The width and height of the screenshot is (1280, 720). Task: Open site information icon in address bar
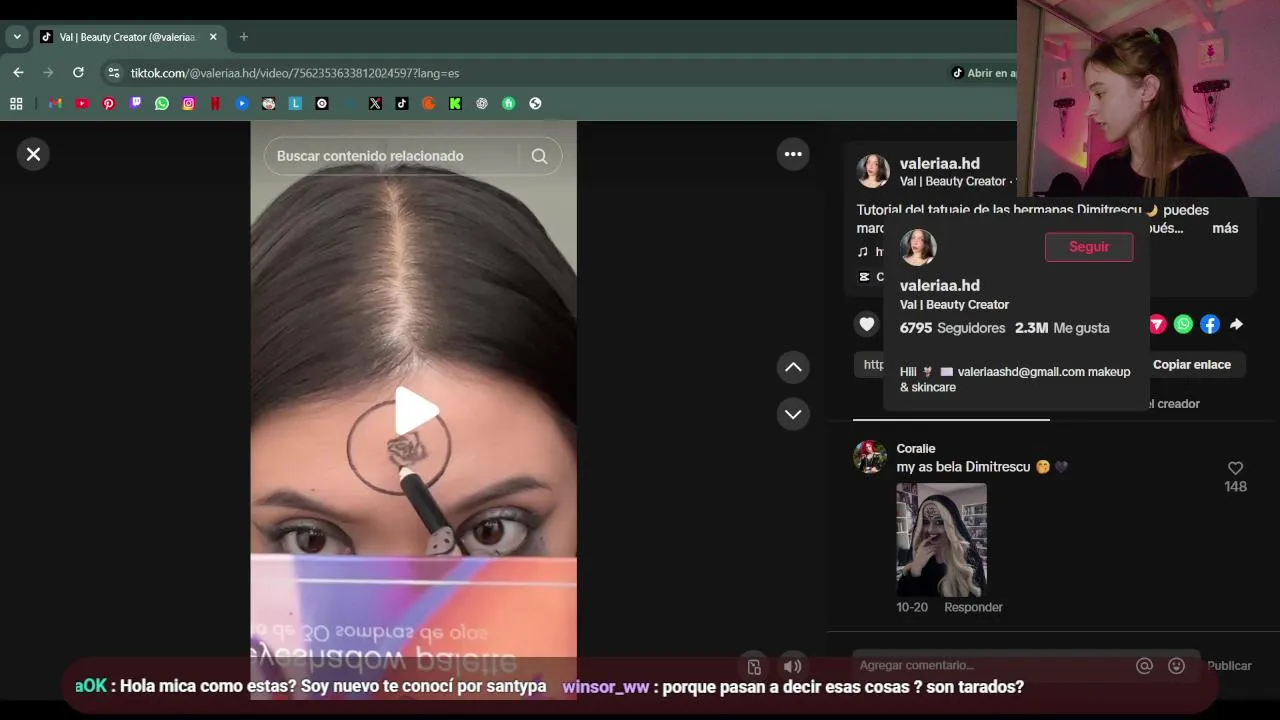click(114, 73)
